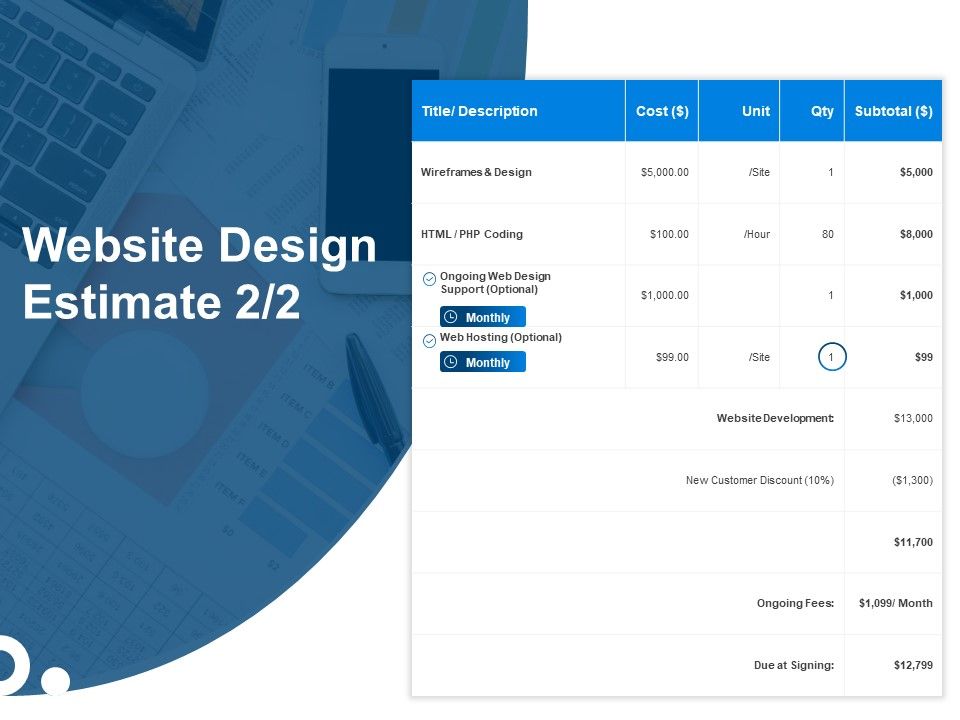Click the $13,000 total value
This screenshot has height=720, width=960.
point(913,418)
